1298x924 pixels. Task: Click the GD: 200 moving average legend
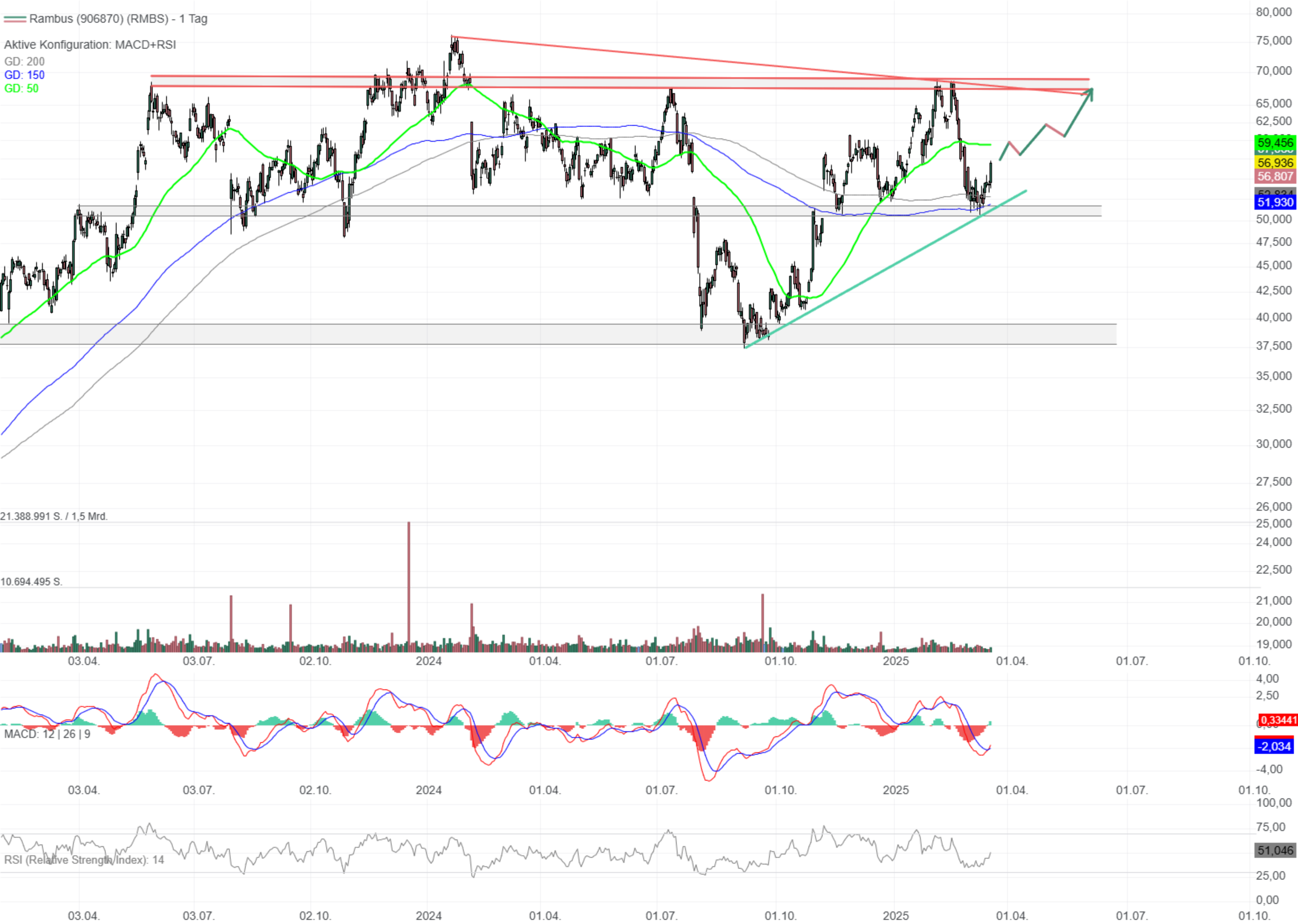24,62
